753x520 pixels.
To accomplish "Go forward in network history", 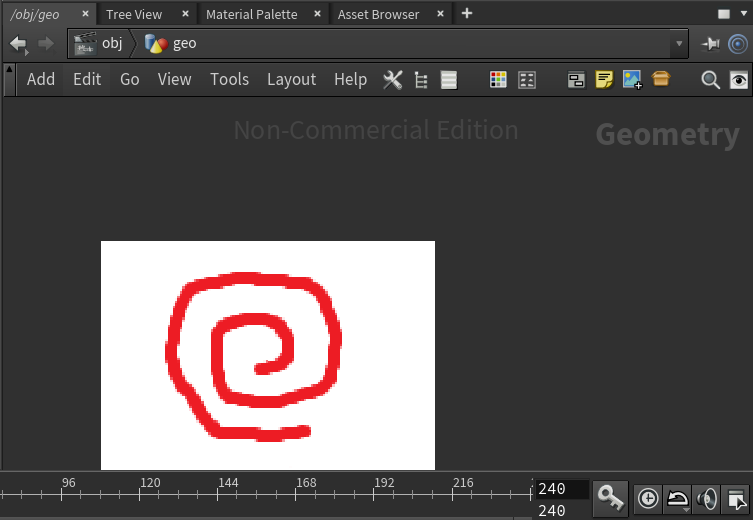I will 46,44.
